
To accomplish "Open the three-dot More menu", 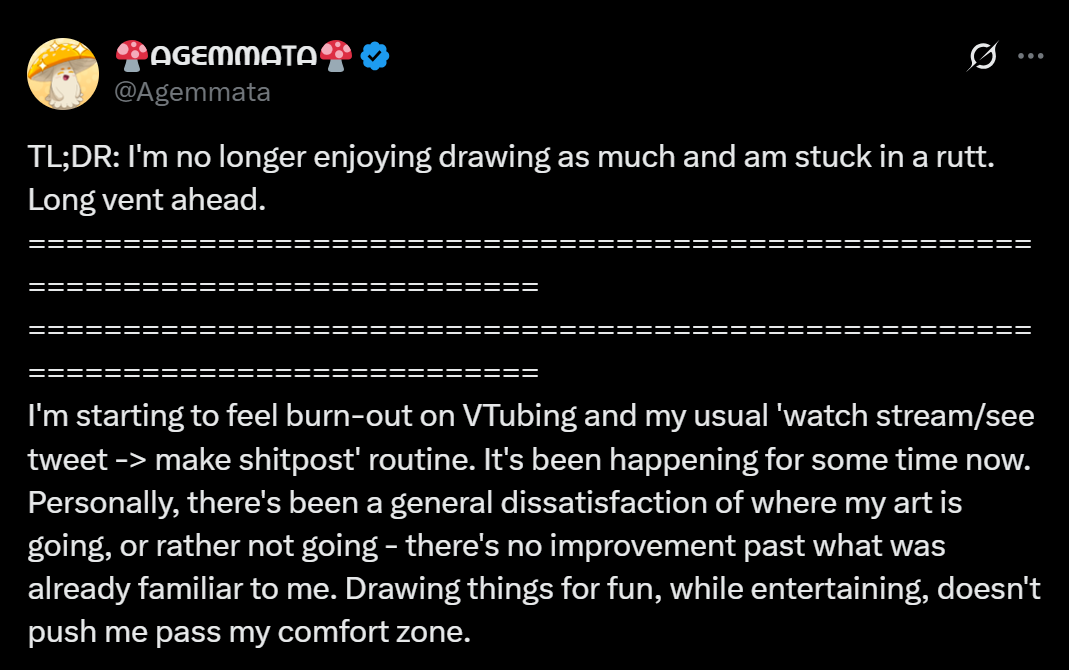I will pos(1030,56).
